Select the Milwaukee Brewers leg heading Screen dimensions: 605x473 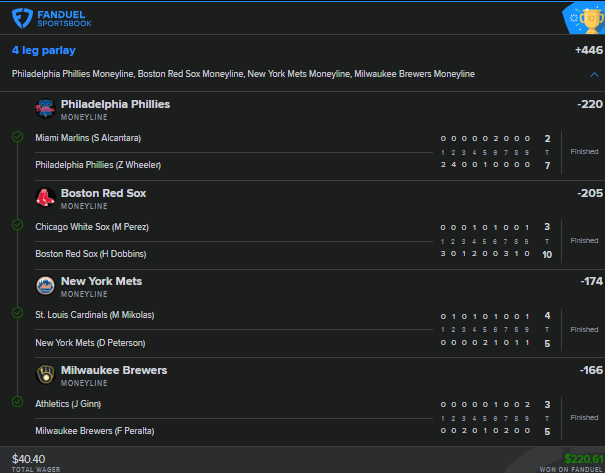click(x=114, y=370)
